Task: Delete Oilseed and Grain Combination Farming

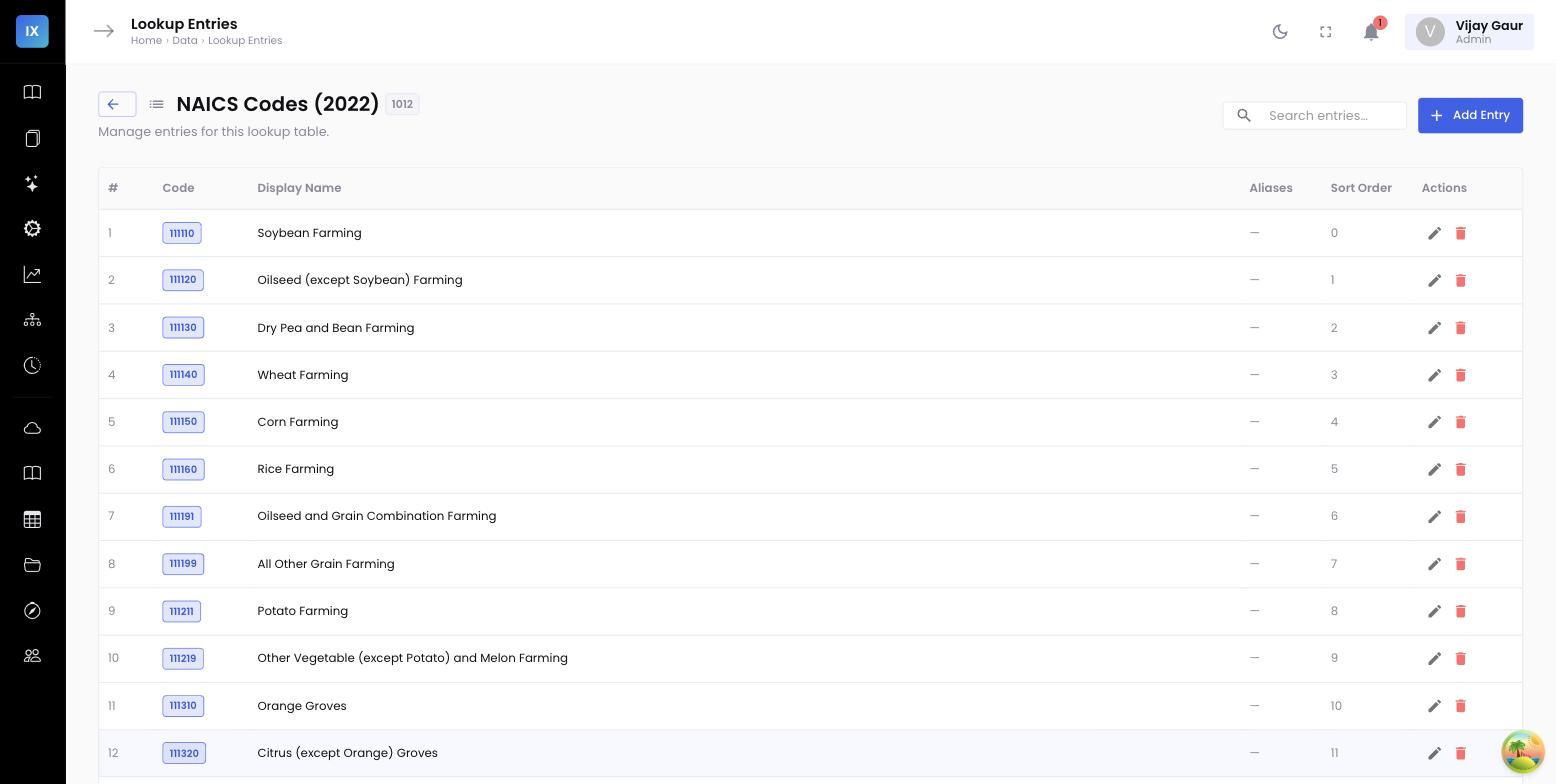Action: pos(1460,516)
